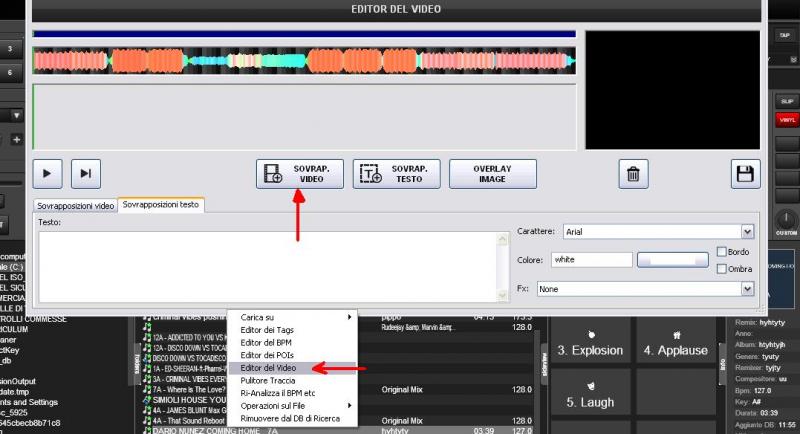
Task: Choose Editor dei POIs from the context menu
Action: point(292,355)
